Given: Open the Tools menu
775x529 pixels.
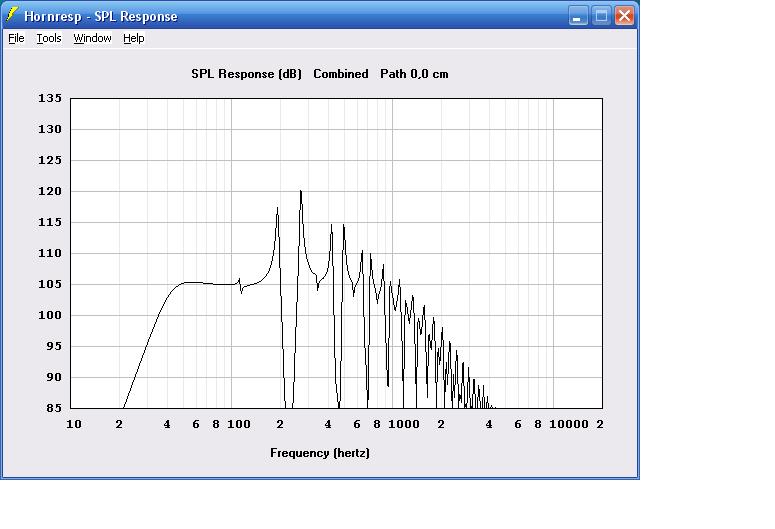Looking at the screenshot, I should click(x=49, y=38).
